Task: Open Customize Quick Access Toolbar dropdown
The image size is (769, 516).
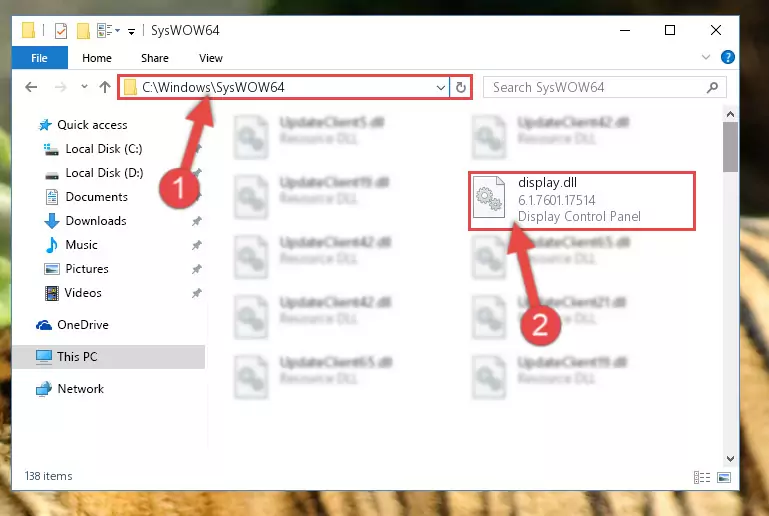Action: tap(131, 31)
